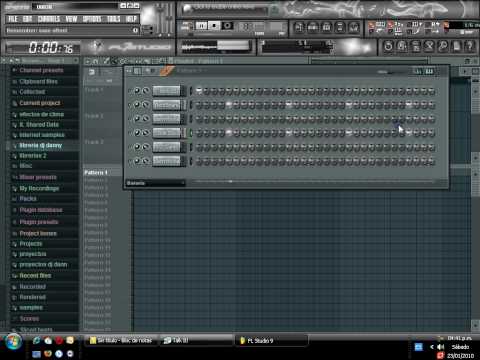Expand Plugin database in browser

click(41, 210)
